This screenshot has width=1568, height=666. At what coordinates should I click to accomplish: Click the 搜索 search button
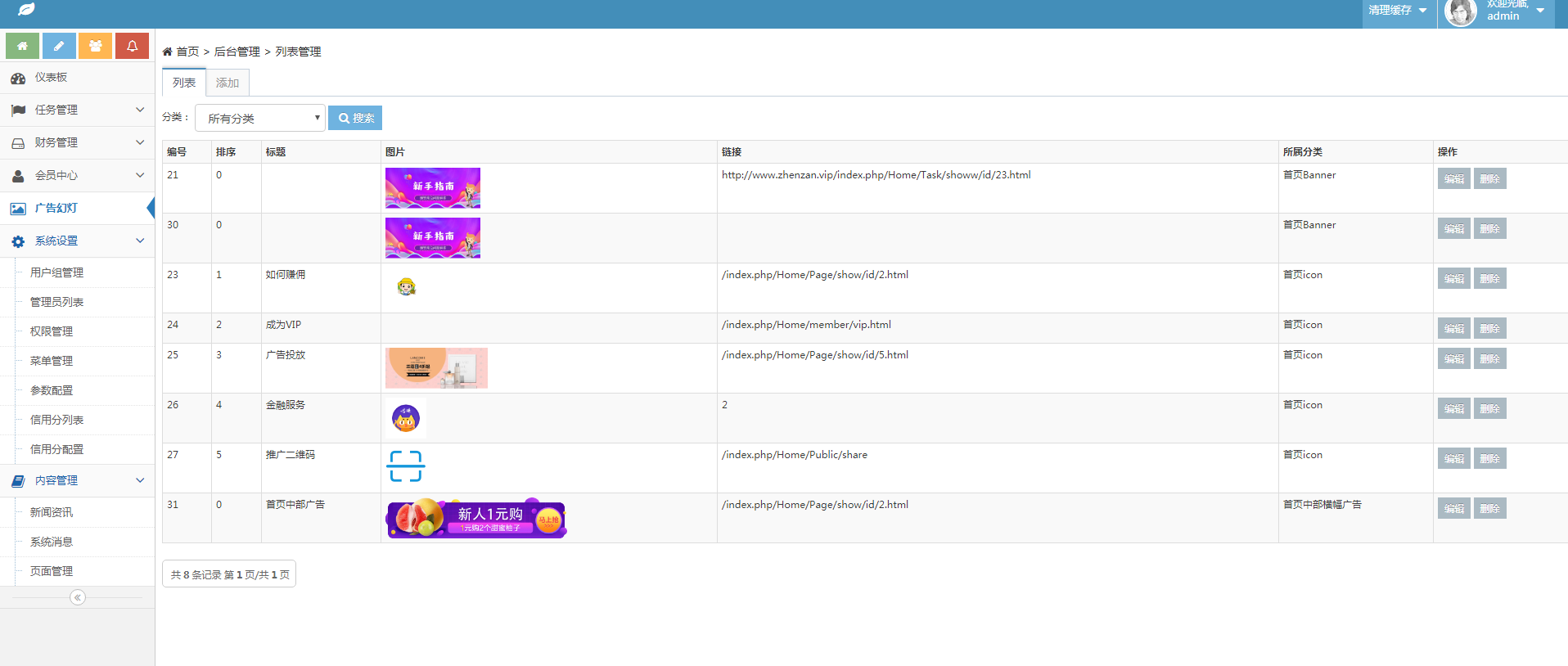(355, 118)
